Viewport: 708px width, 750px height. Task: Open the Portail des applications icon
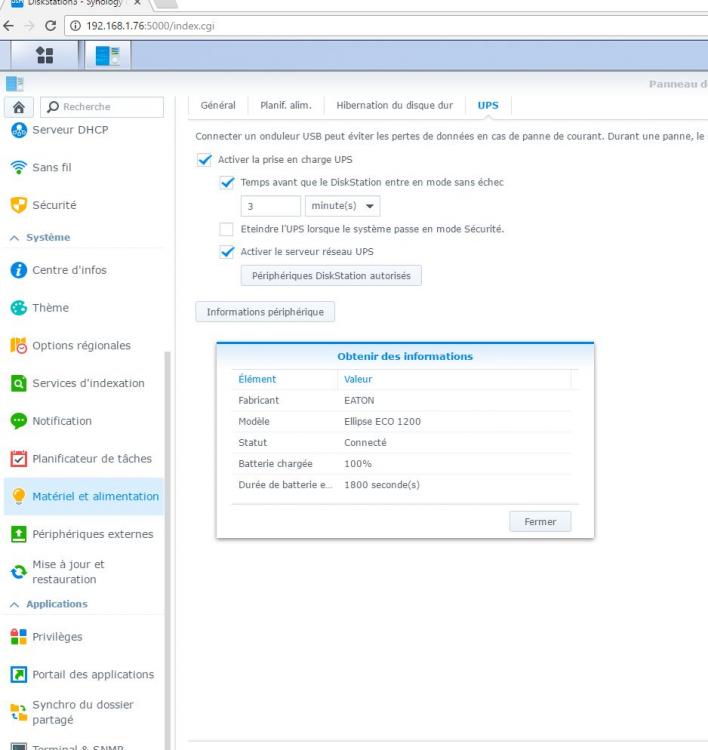point(19,674)
